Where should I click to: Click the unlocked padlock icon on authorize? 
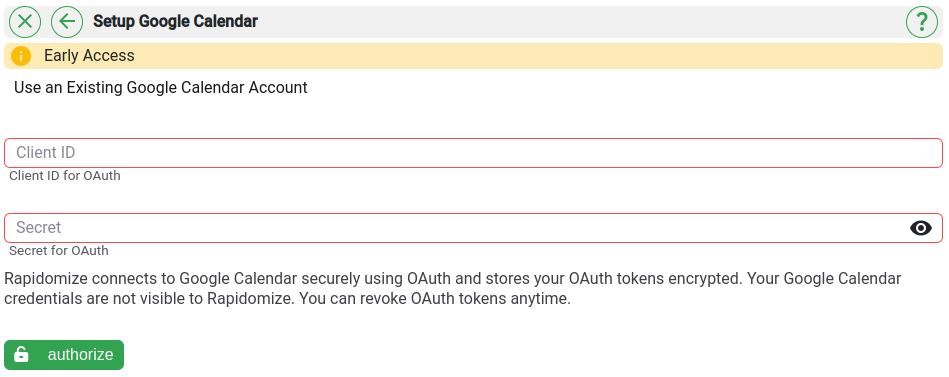pyautogui.click(x=21, y=355)
